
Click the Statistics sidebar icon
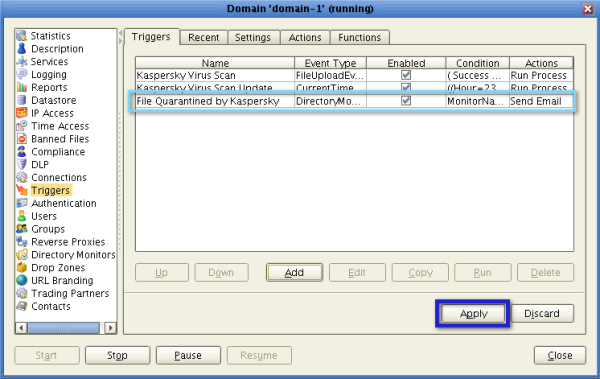[22, 36]
